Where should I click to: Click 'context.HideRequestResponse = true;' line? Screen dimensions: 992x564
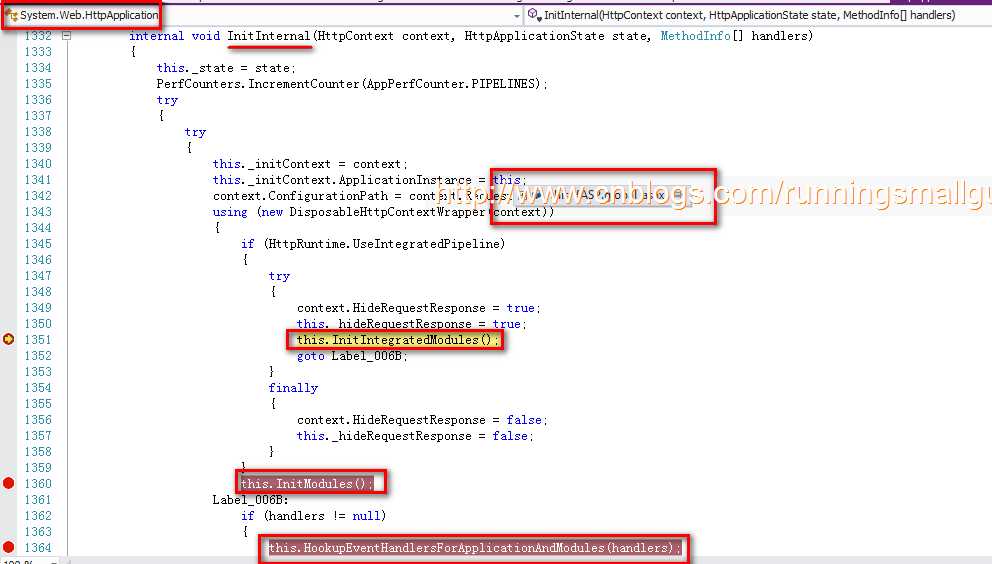(419, 308)
